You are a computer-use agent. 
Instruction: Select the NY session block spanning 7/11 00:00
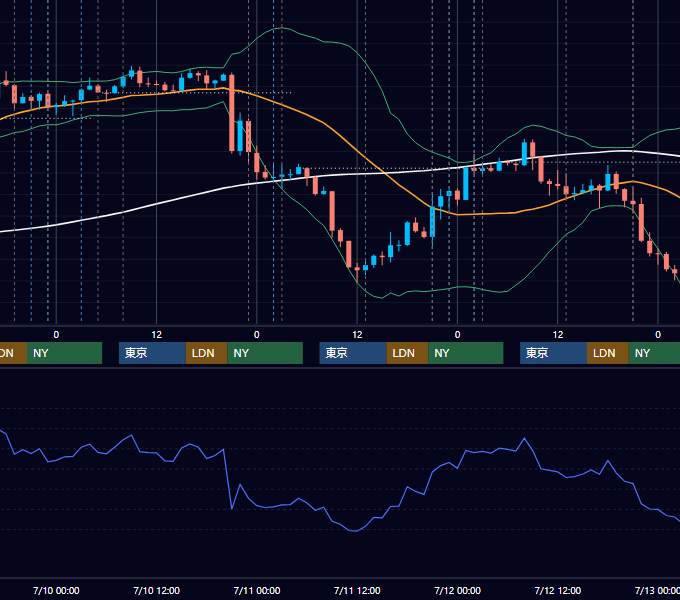point(265,353)
